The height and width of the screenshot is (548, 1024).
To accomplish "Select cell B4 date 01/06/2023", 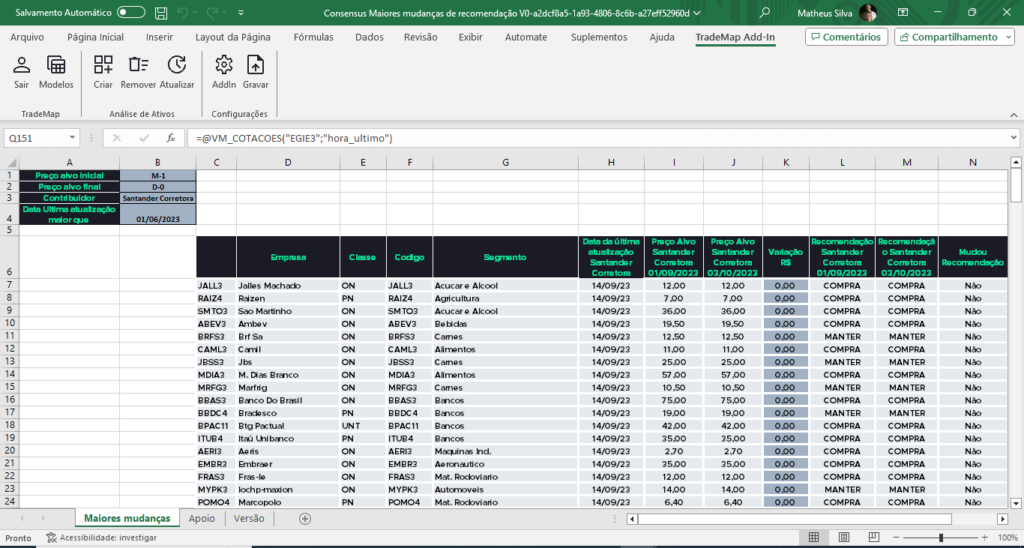I will 158,214.
